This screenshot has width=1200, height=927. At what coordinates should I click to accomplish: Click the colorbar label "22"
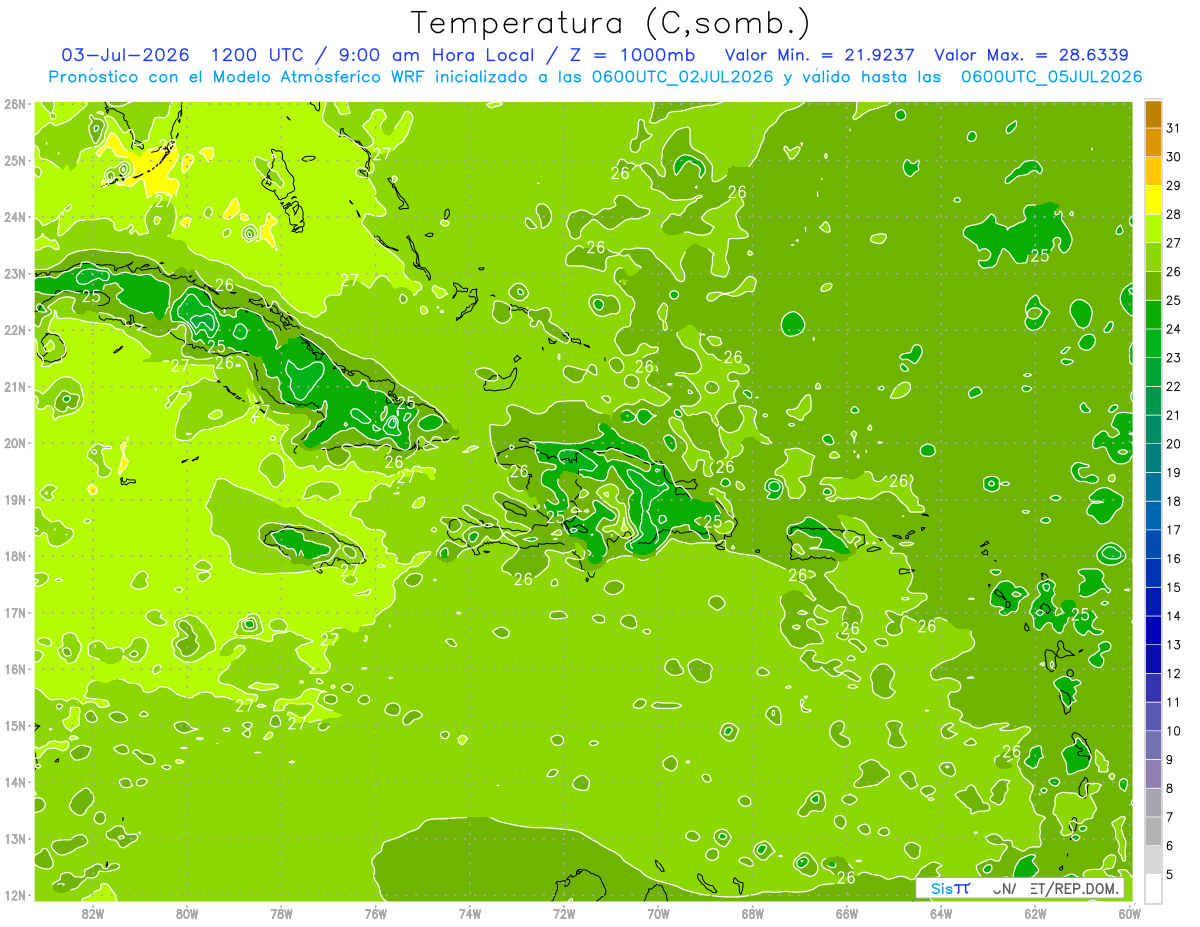1174,387
